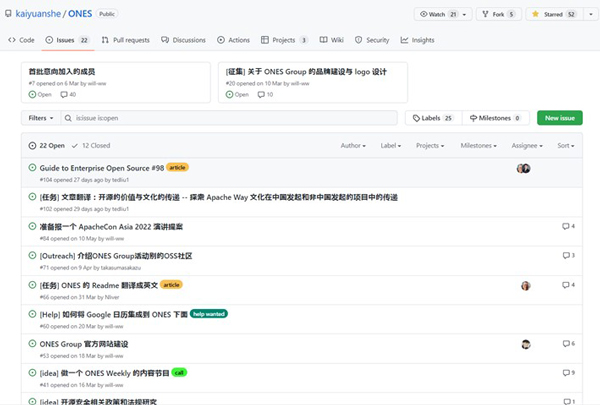This screenshot has height=405, width=600.
Task: Expand the dropdown next to Starred
Action: coord(591,15)
